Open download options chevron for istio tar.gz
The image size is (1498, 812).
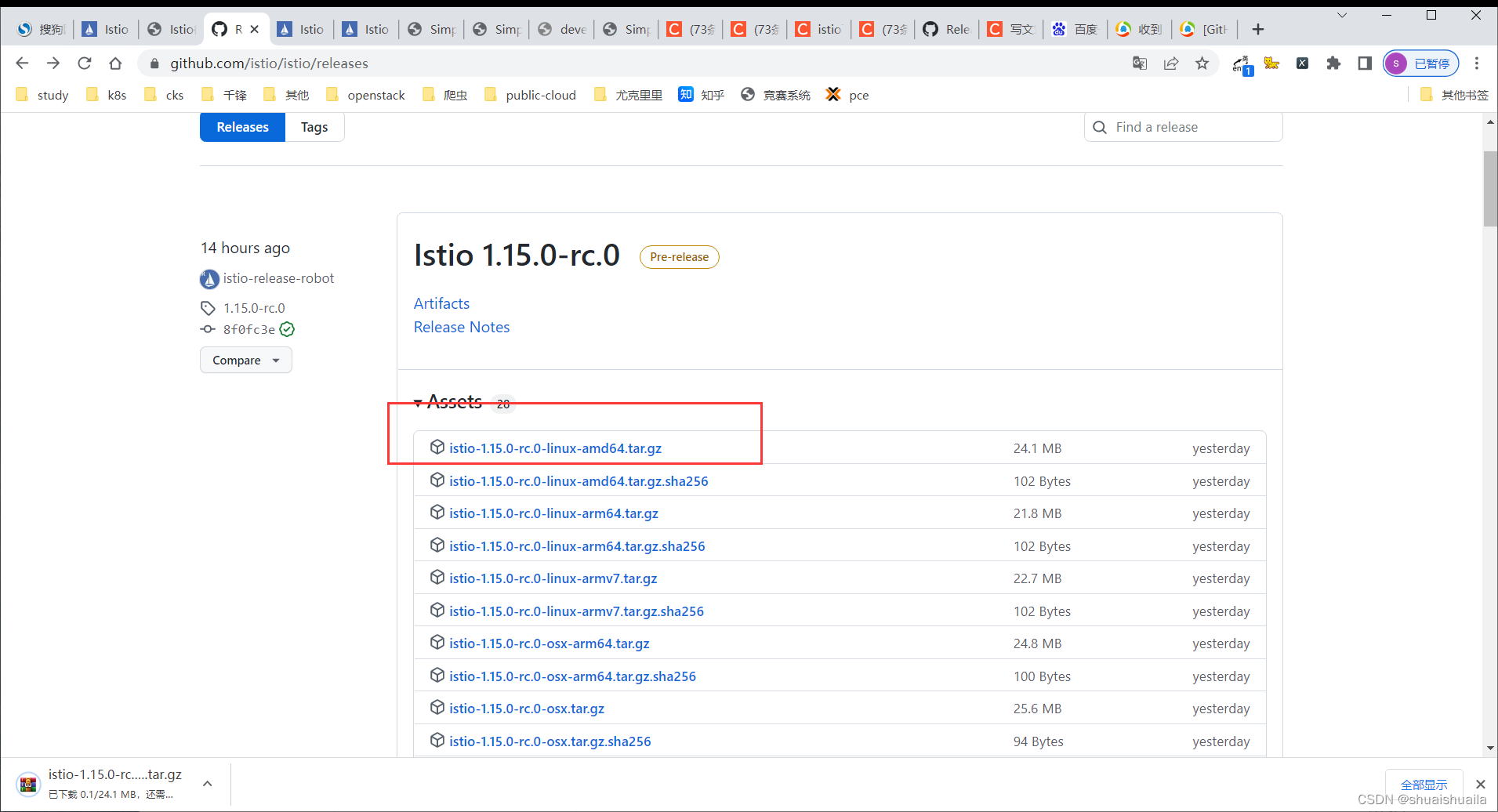click(208, 784)
